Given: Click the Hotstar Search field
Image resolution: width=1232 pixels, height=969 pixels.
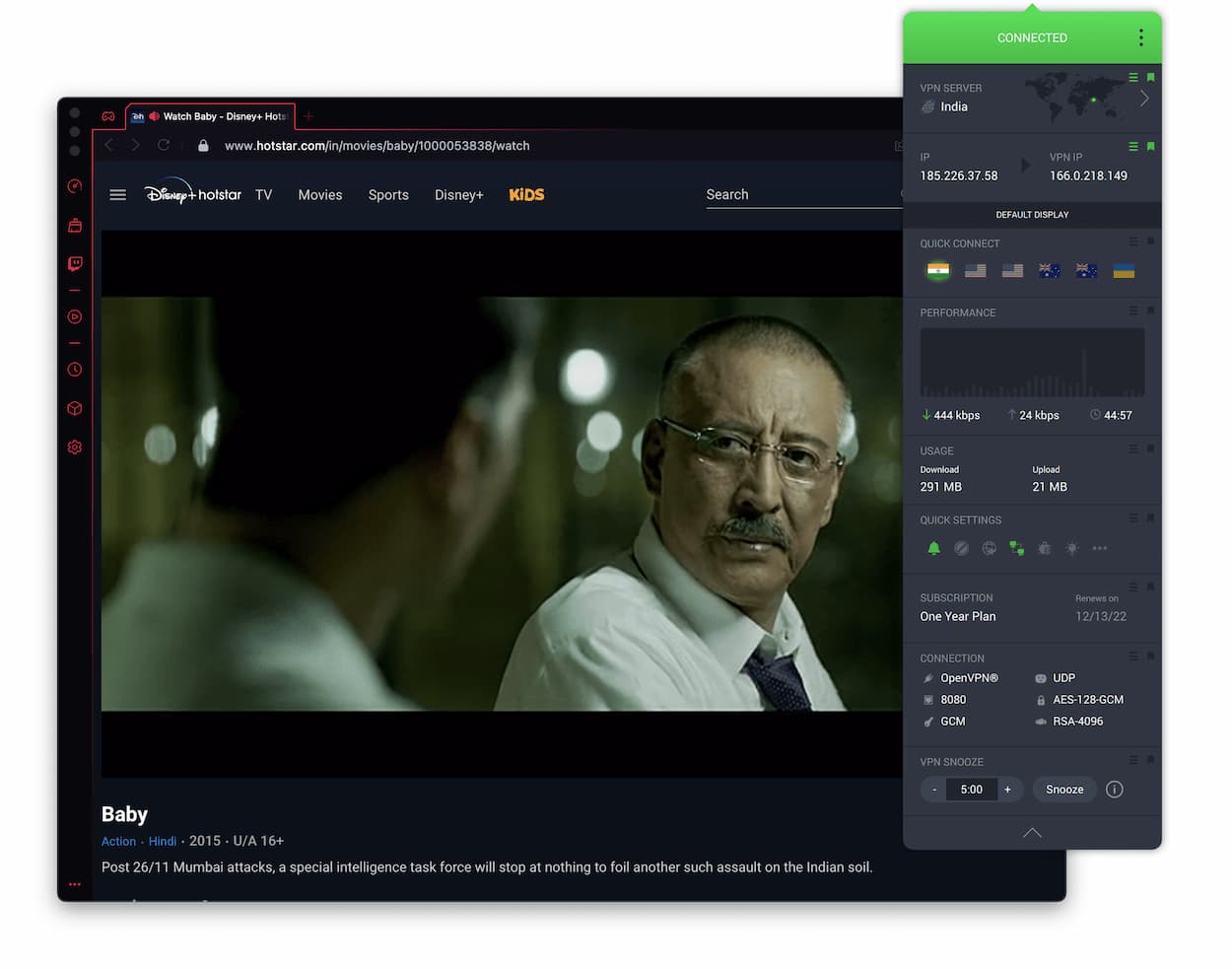Looking at the screenshot, I should click(803, 194).
